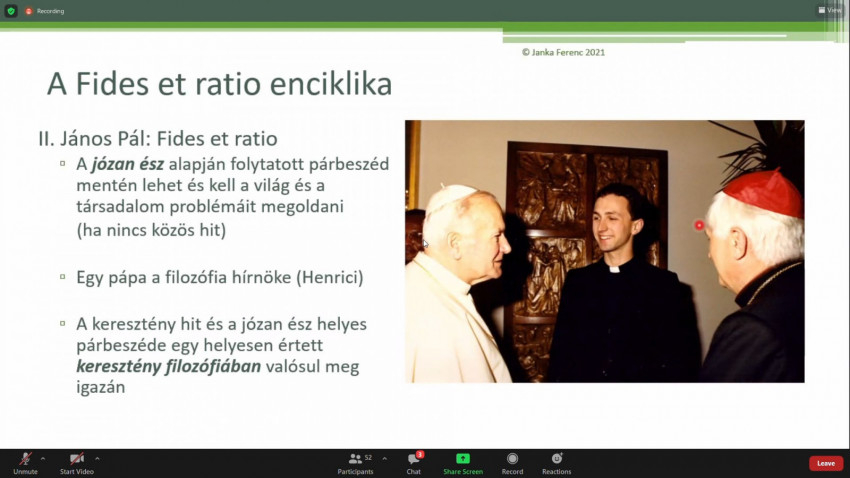Expand the arrow next to Participants
Image resolution: width=850 pixels, height=478 pixels.
(x=385, y=458)
